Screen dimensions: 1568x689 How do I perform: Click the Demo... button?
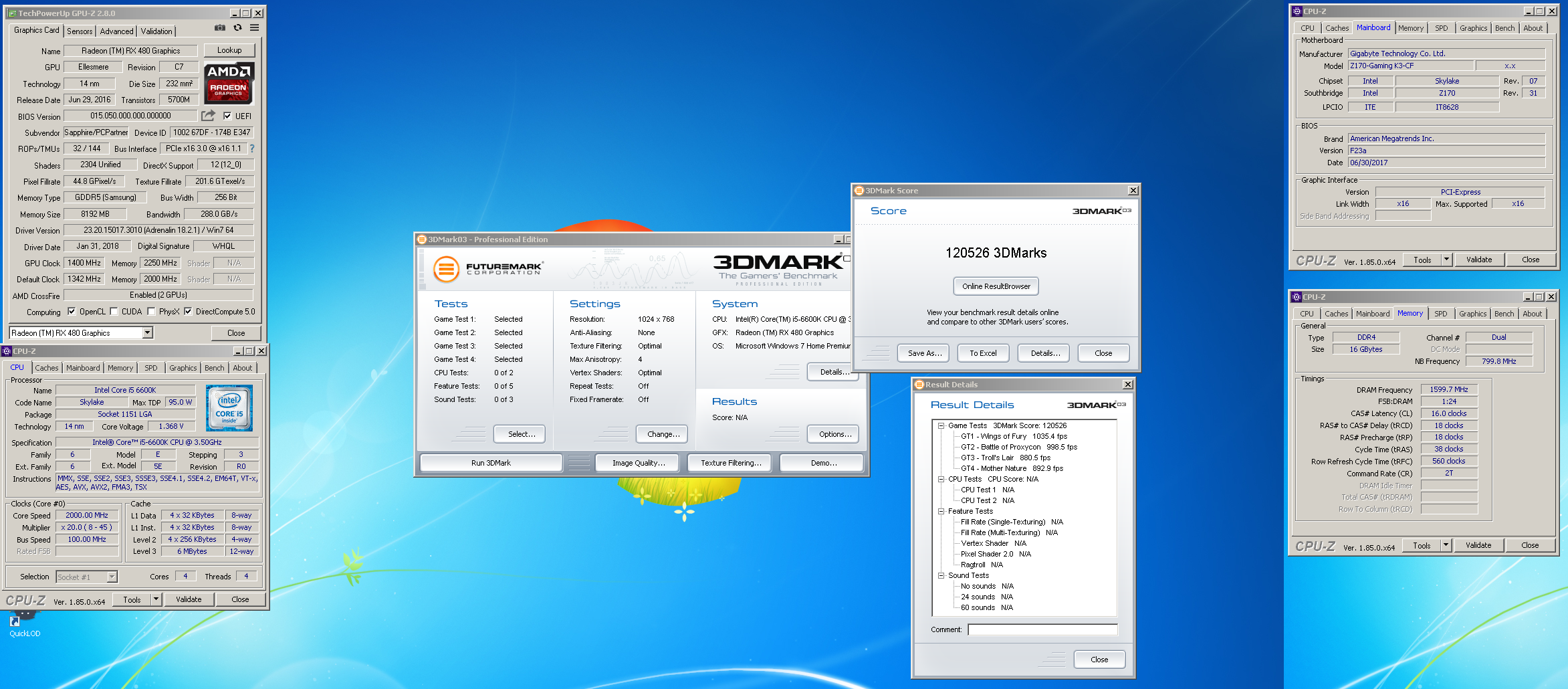823,463
